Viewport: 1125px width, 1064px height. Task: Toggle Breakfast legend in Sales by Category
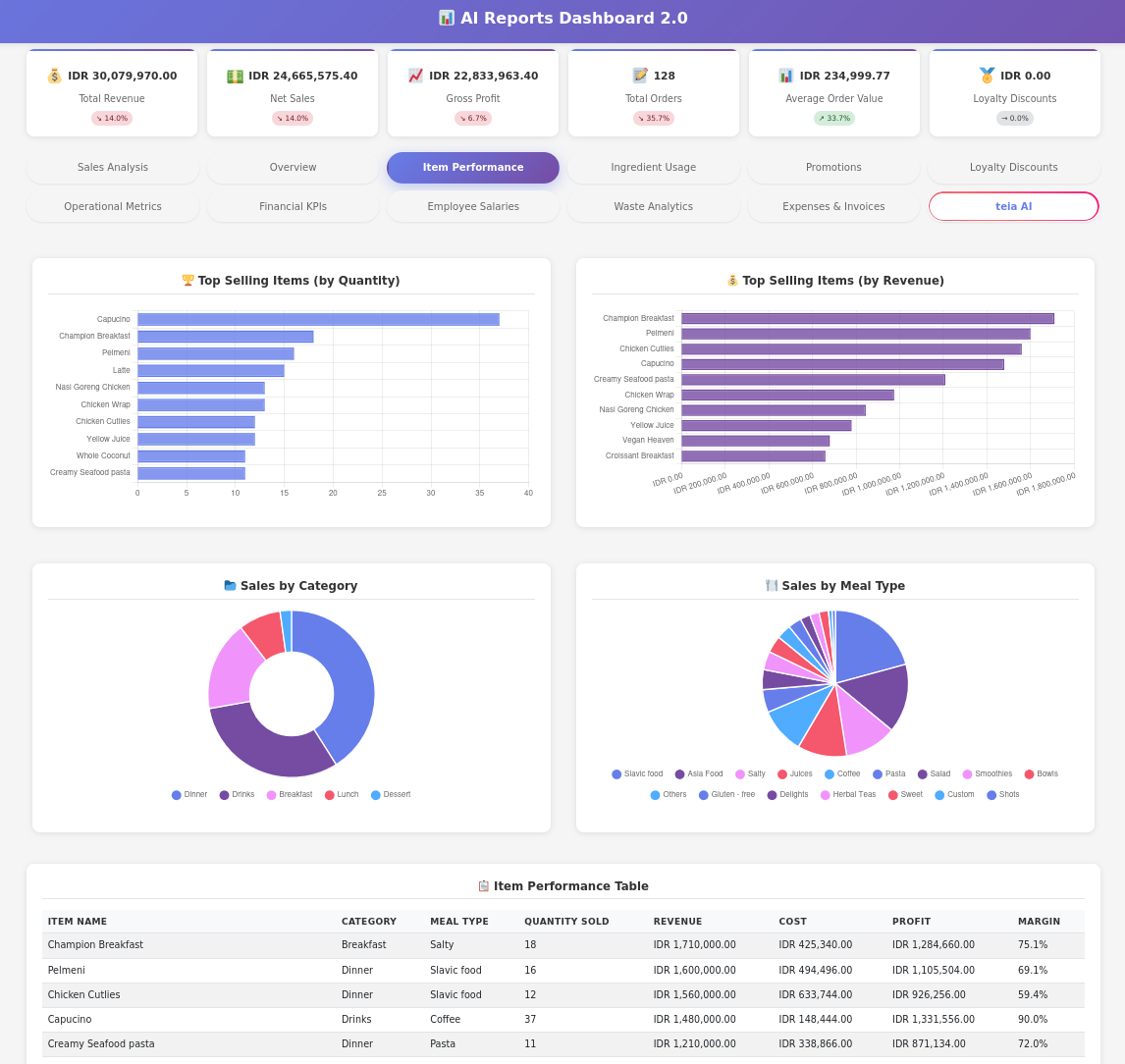290,795
